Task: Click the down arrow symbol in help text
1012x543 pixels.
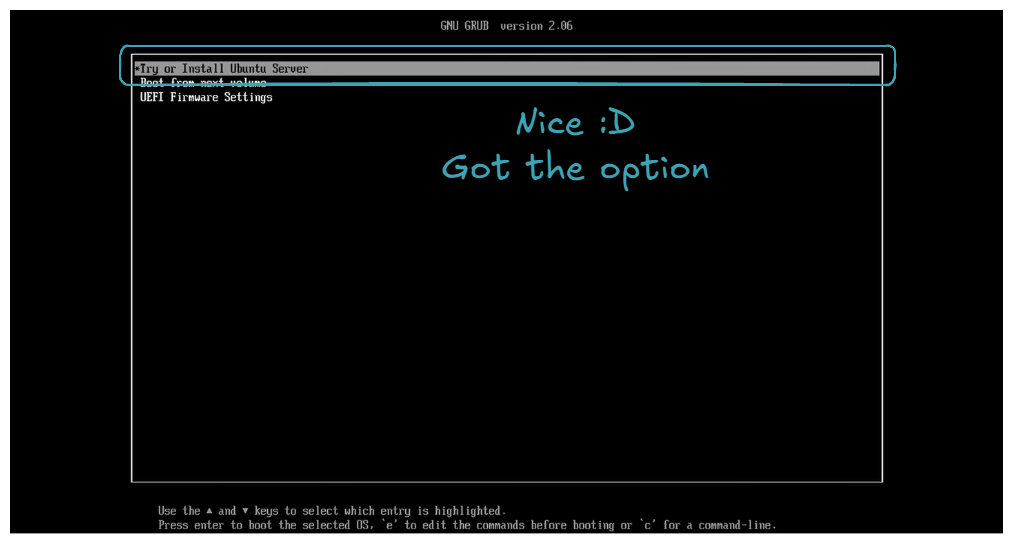Action: (x=247, y=511)
